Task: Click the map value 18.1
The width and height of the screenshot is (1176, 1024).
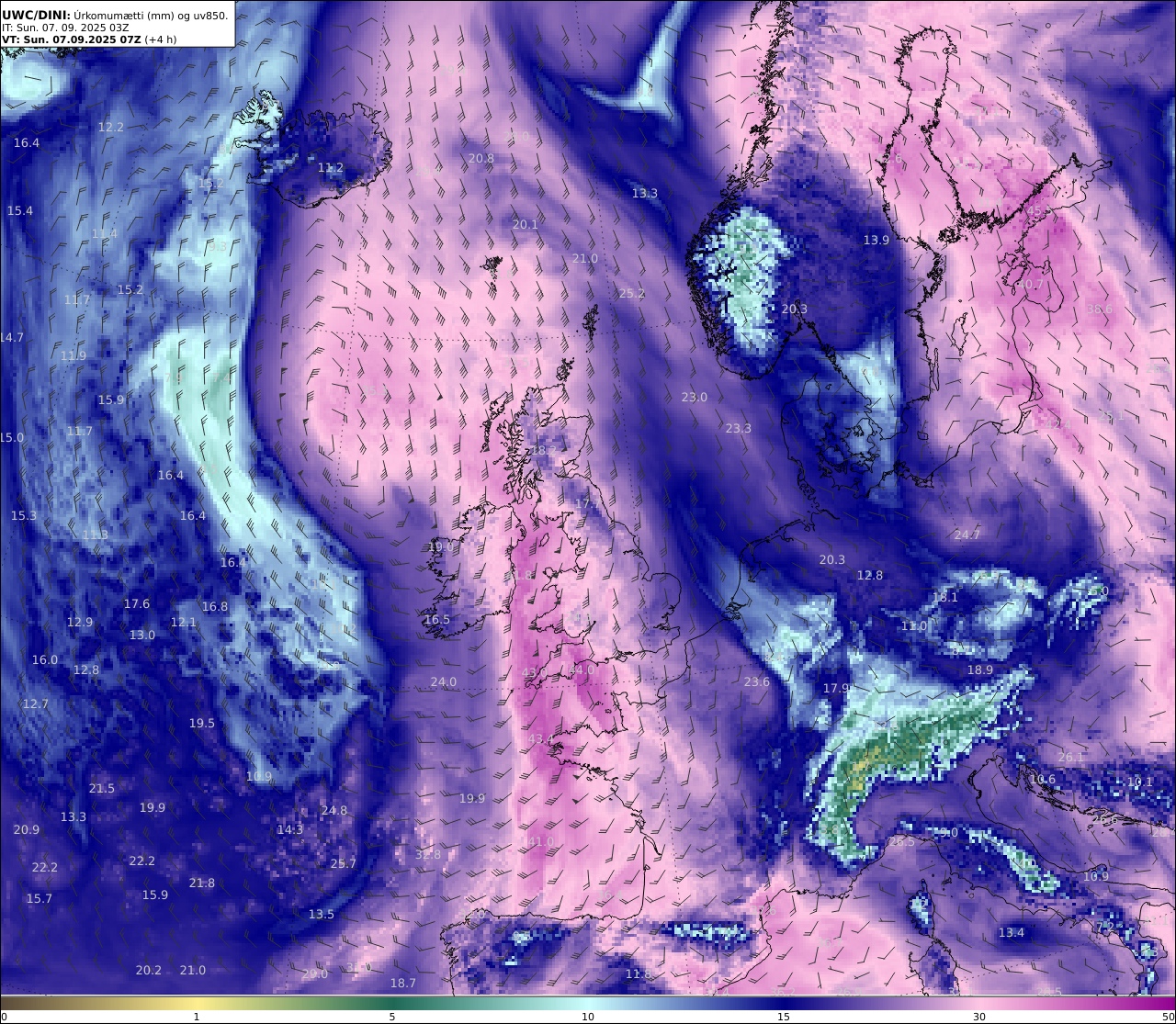Action: click(x=945, y=598)
